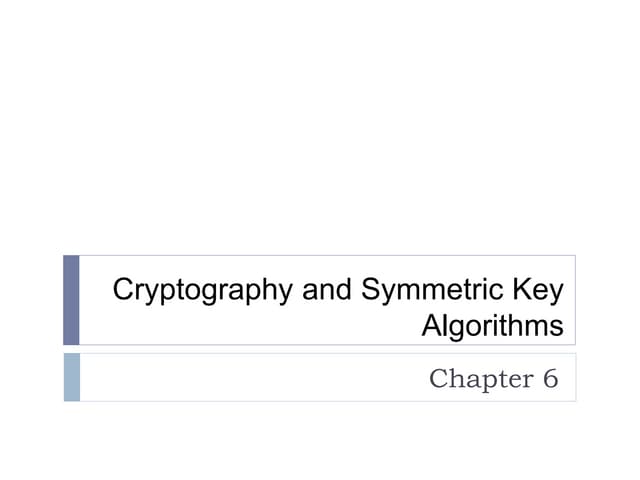Select the light blue accent bar beside the subtitle
Viewport: 640px width, 480px height.
(71, 377)
